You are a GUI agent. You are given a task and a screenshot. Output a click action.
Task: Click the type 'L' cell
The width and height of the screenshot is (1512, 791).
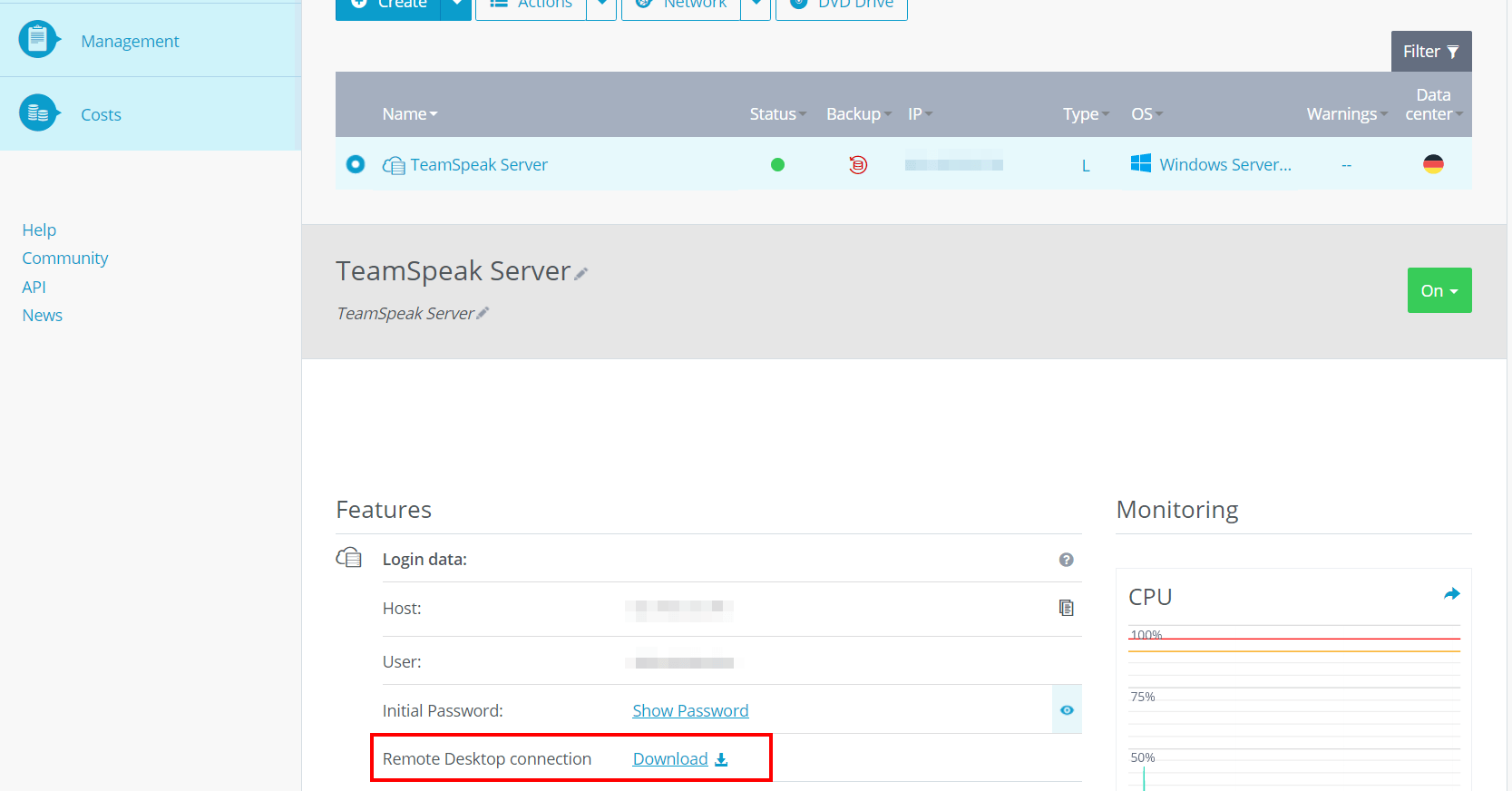(1086, 165)
